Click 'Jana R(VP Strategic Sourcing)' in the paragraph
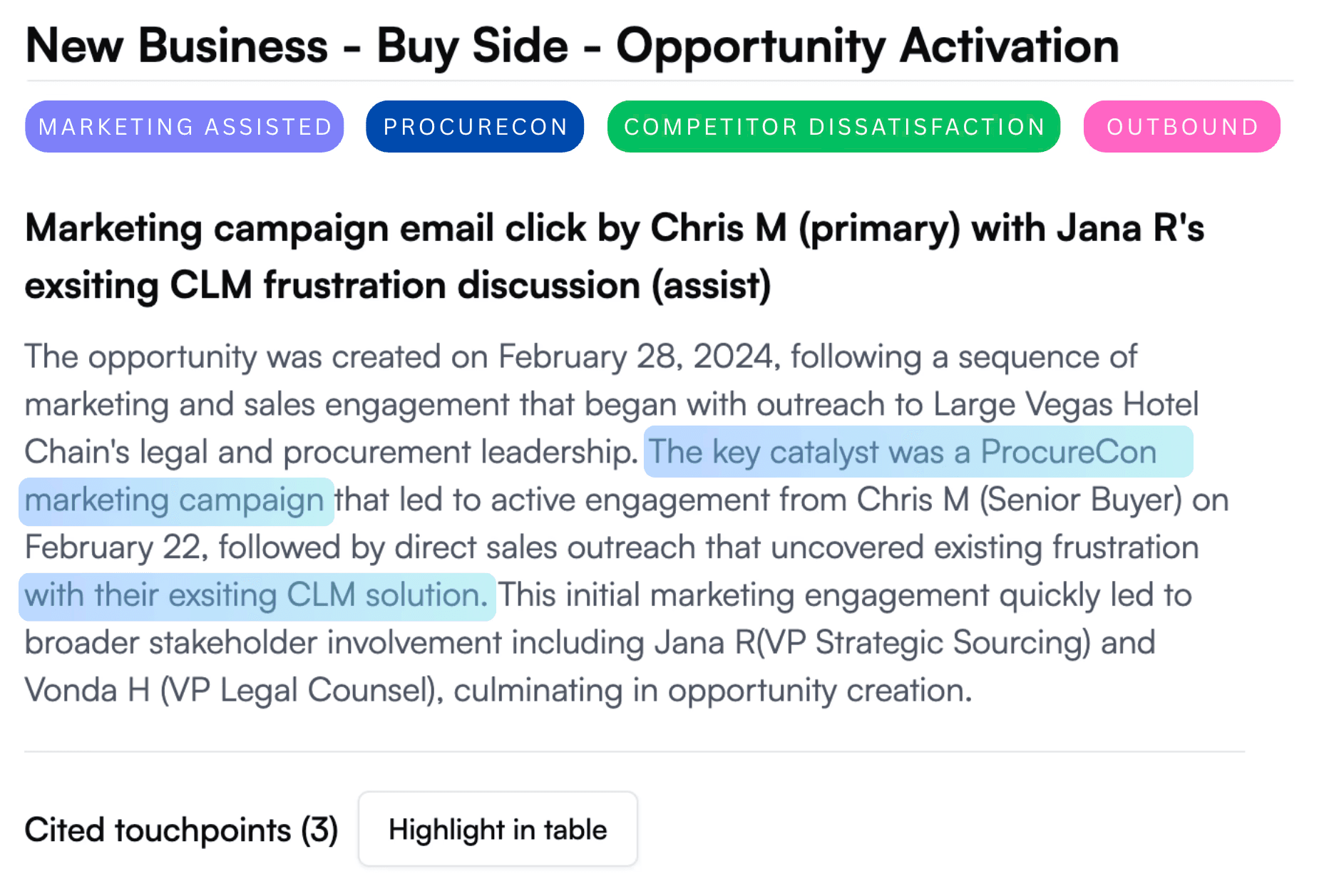1339x896 pixels. click(873, 643)
